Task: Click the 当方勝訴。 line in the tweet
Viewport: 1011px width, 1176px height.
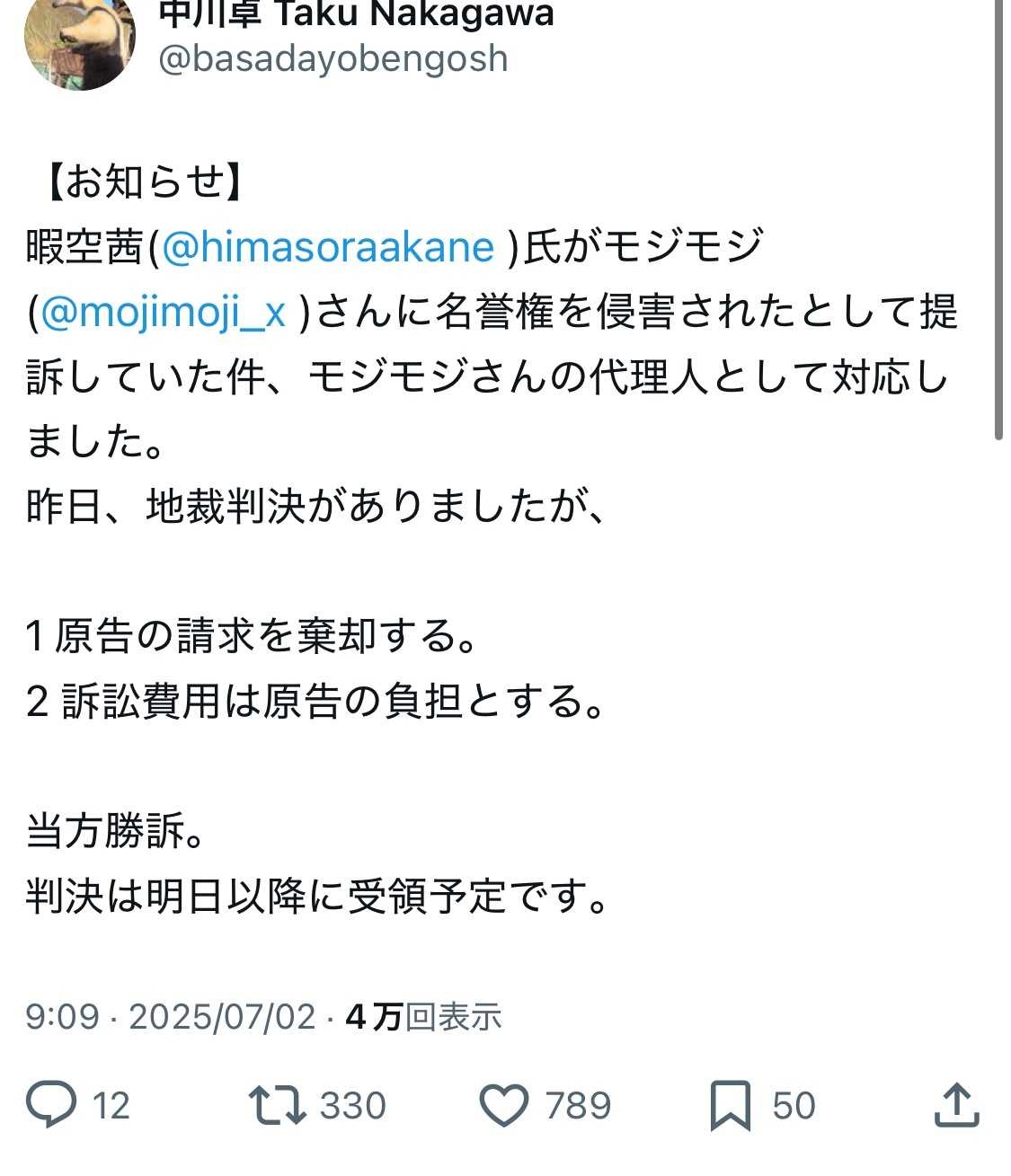Action: [116, 831]
